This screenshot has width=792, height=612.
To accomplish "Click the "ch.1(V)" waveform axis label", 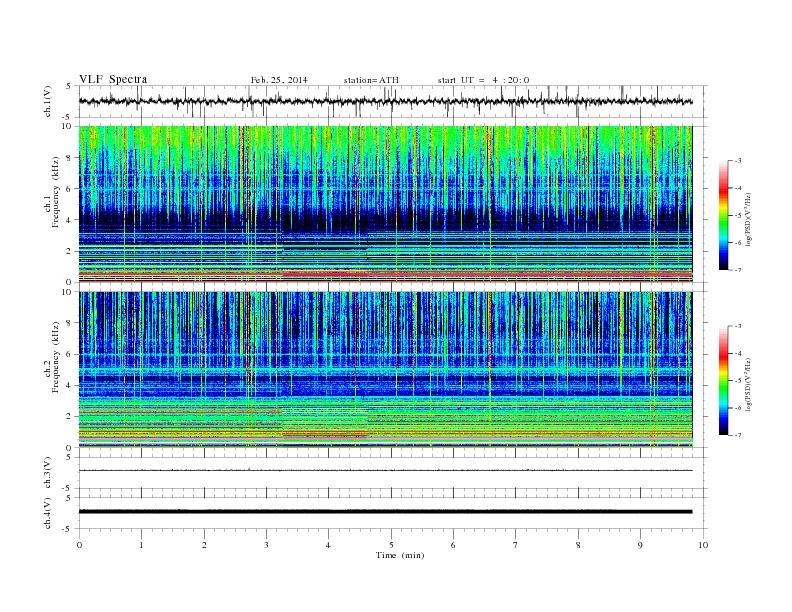I will [x=48, y=101].
